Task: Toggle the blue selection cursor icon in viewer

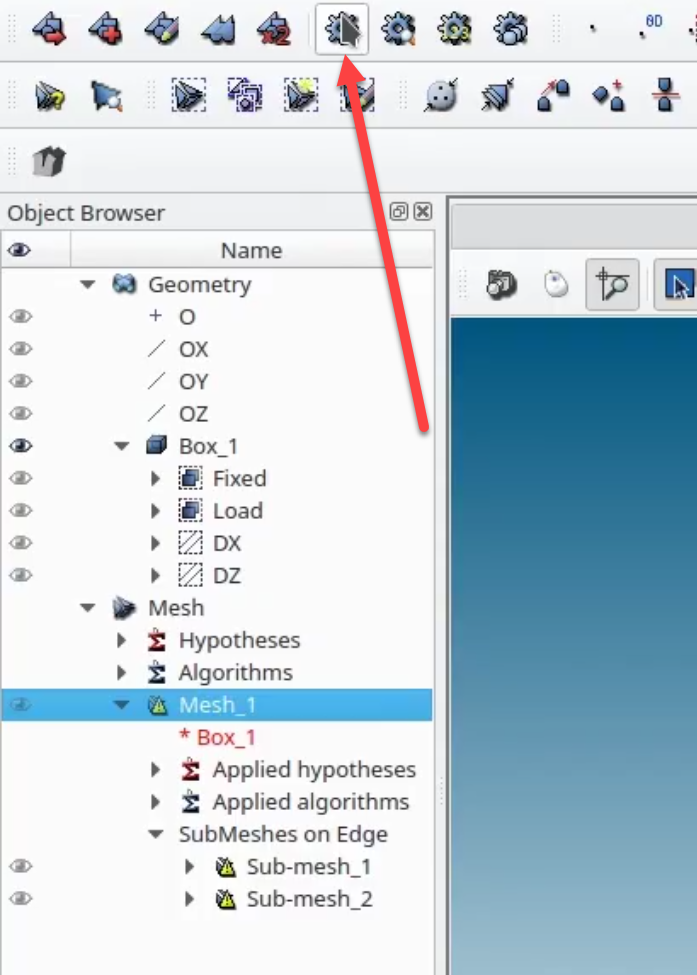Action: pyautogui.click(x=678, y=285)
